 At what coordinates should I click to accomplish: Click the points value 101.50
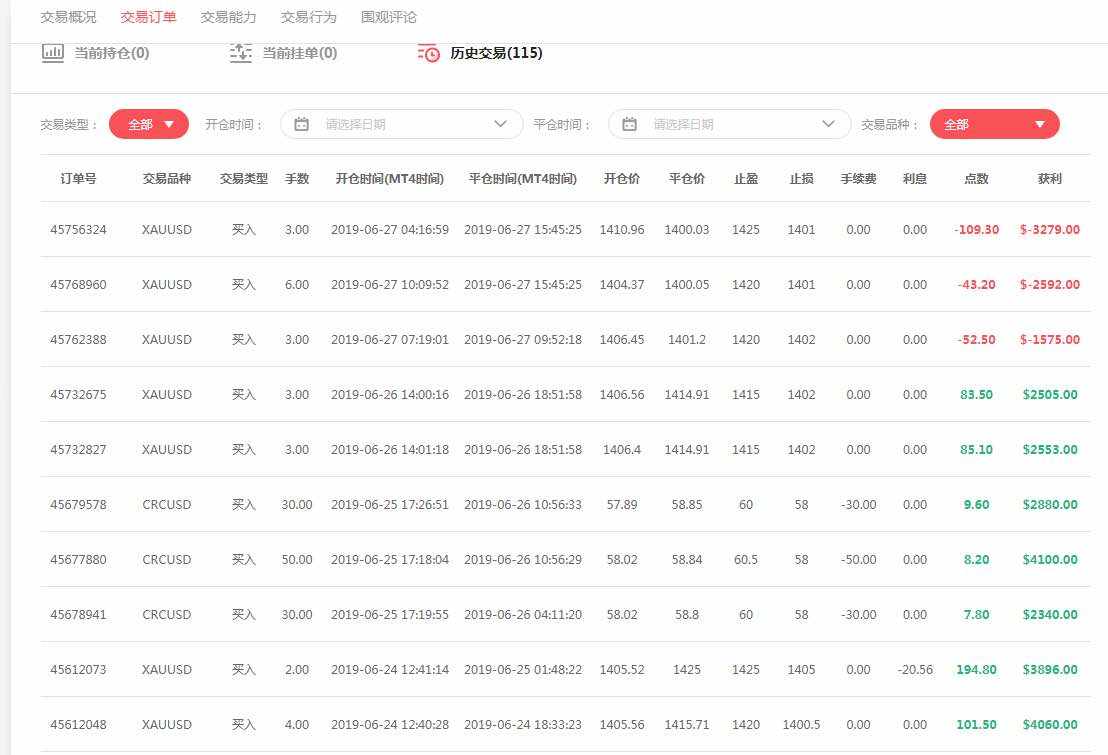point(977,725)
